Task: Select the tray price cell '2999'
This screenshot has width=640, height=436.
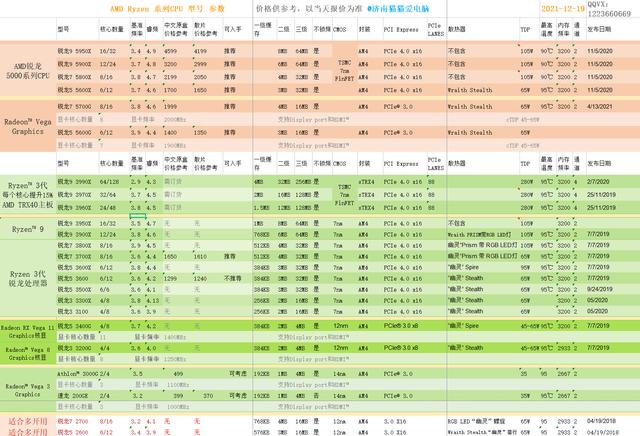Action: pyautogui.click(x=200, y=65)
